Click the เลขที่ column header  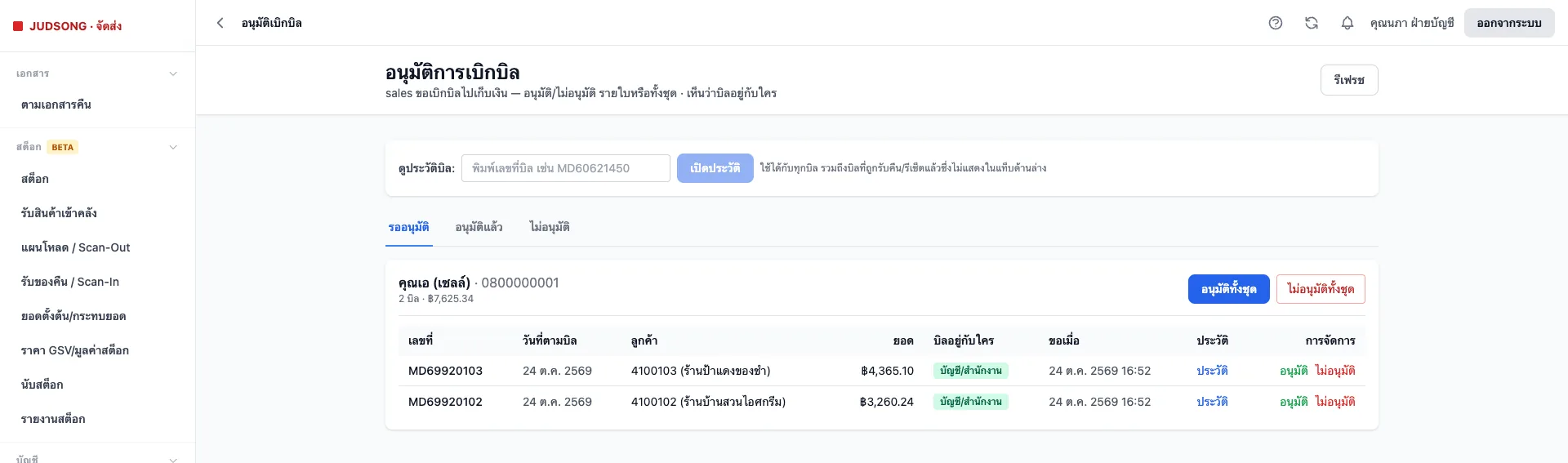pyautogui.click(x=421, y=341)
